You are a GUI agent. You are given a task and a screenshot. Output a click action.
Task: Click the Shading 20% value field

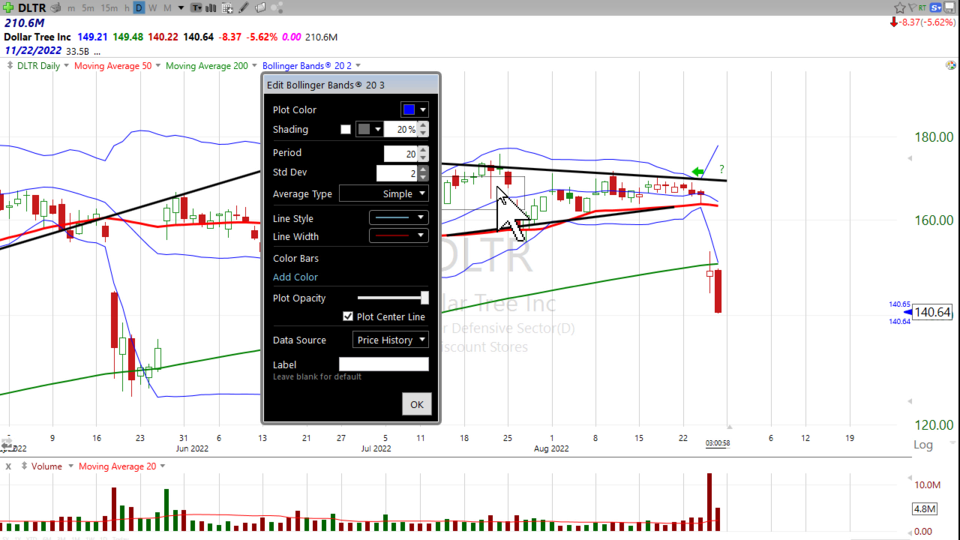(x=401, y=129)
